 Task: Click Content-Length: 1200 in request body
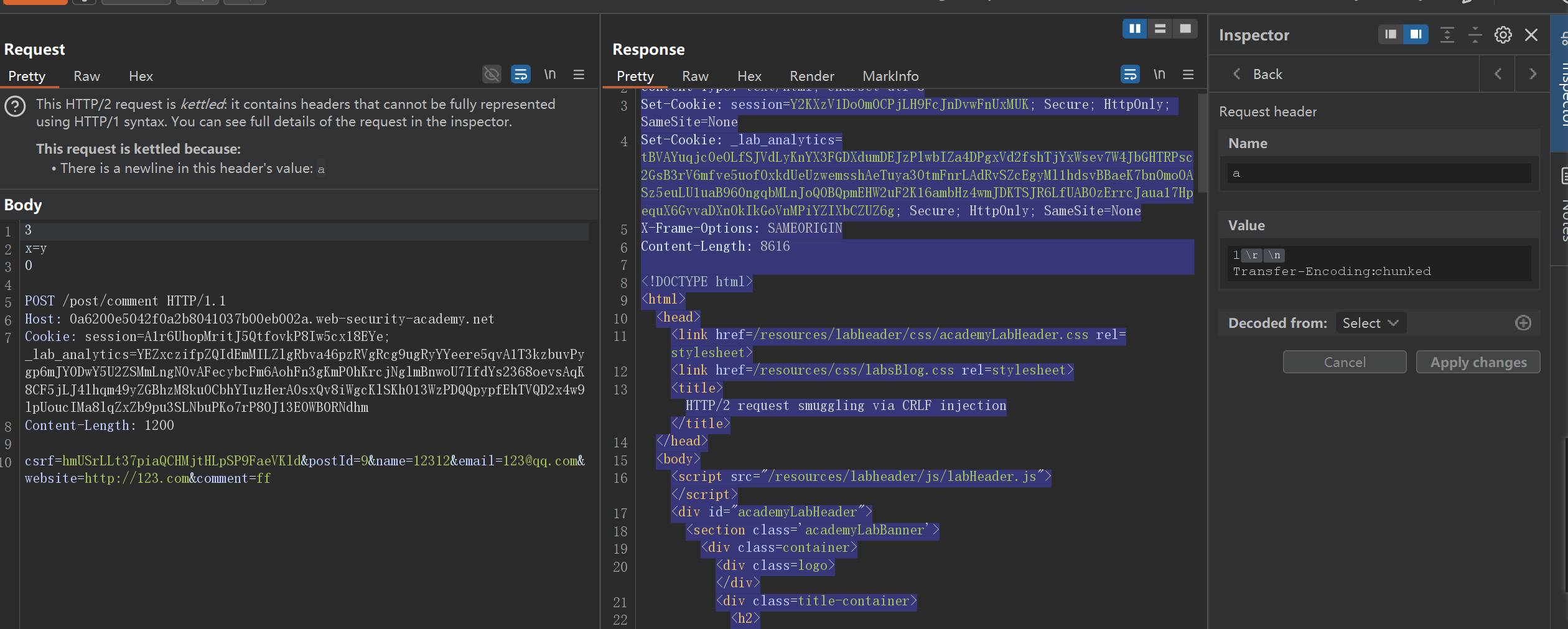click(x=100, y=426)
